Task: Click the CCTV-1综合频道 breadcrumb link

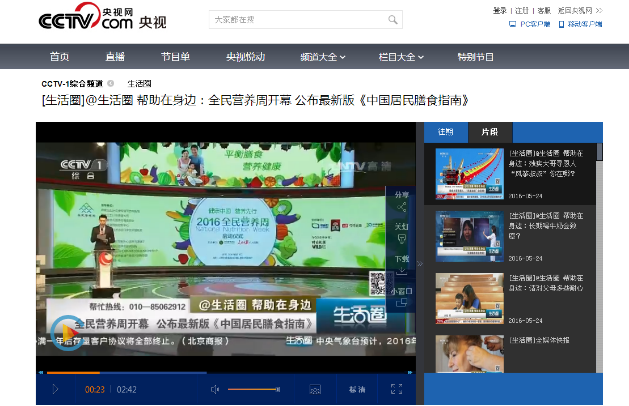Action: coord(70,83)
